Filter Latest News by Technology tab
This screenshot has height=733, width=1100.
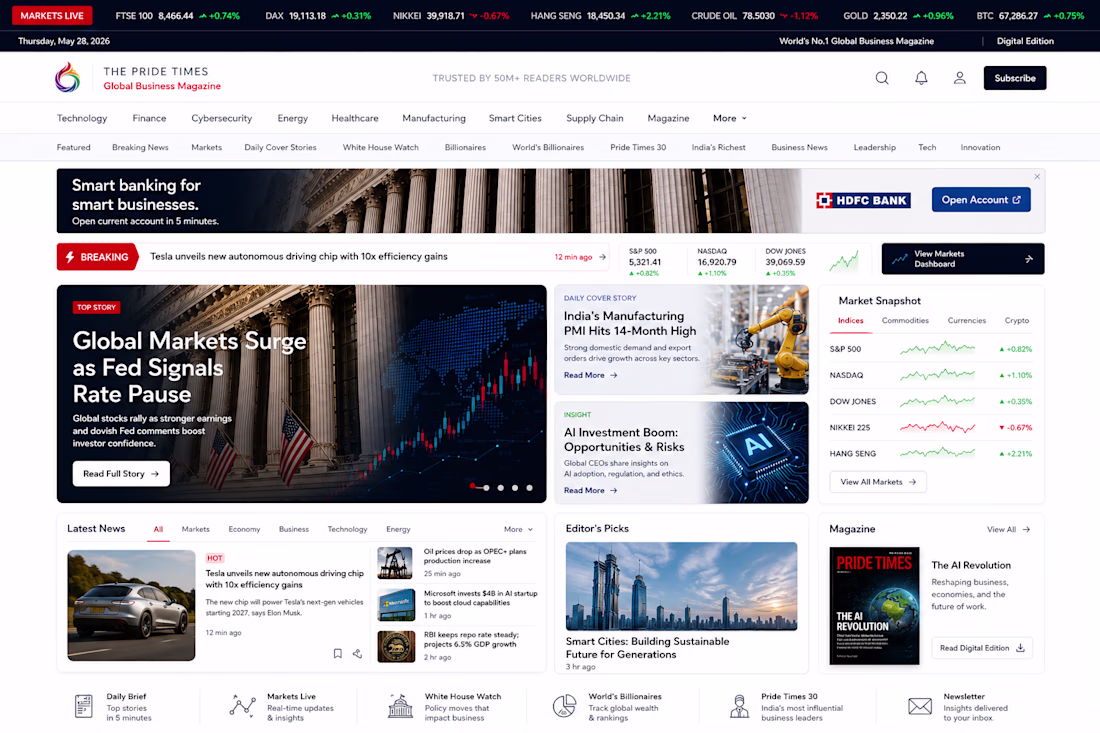tap(347, 530)
